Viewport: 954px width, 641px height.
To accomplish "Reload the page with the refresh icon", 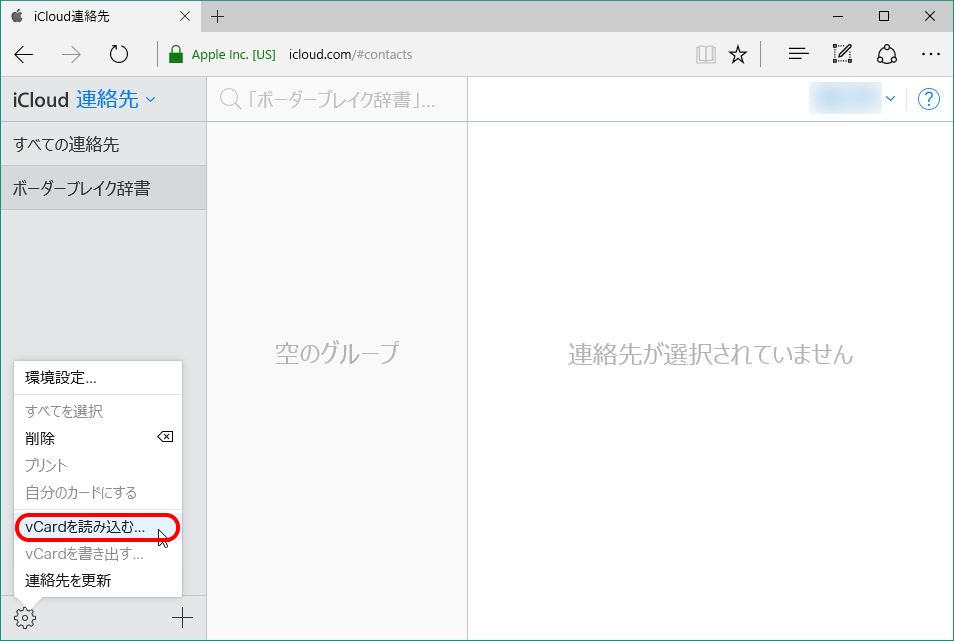I will (x=119, y=54).
